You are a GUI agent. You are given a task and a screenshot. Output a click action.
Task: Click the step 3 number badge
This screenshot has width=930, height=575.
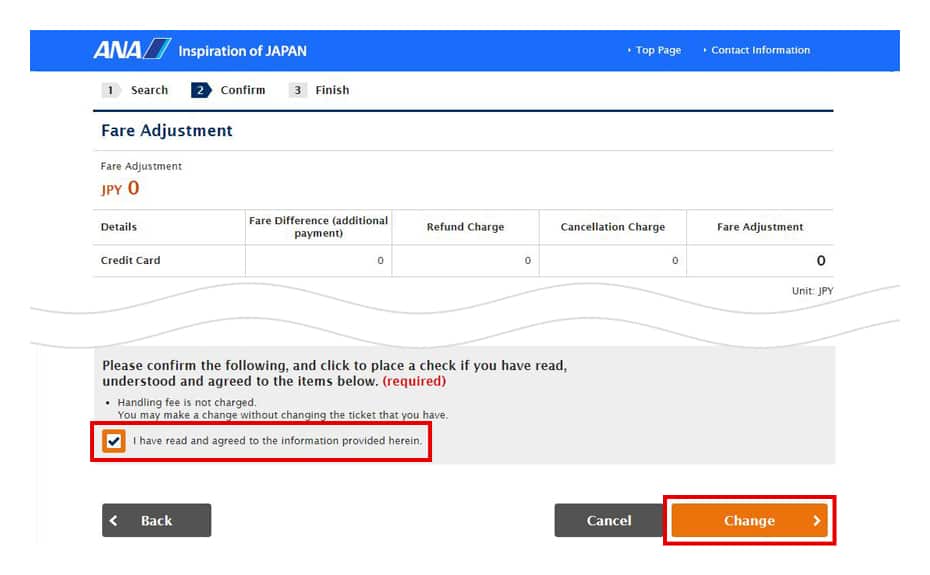click(x=297, y=90)
